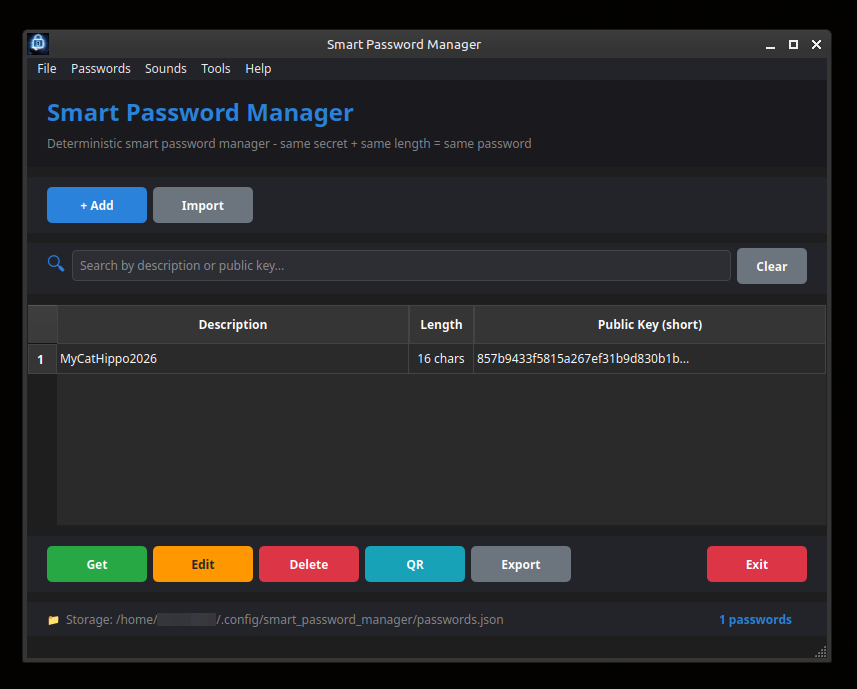Viewport: 857px width, 689px height.
Task: Open the Passwords menu
Action: (101, 69)
